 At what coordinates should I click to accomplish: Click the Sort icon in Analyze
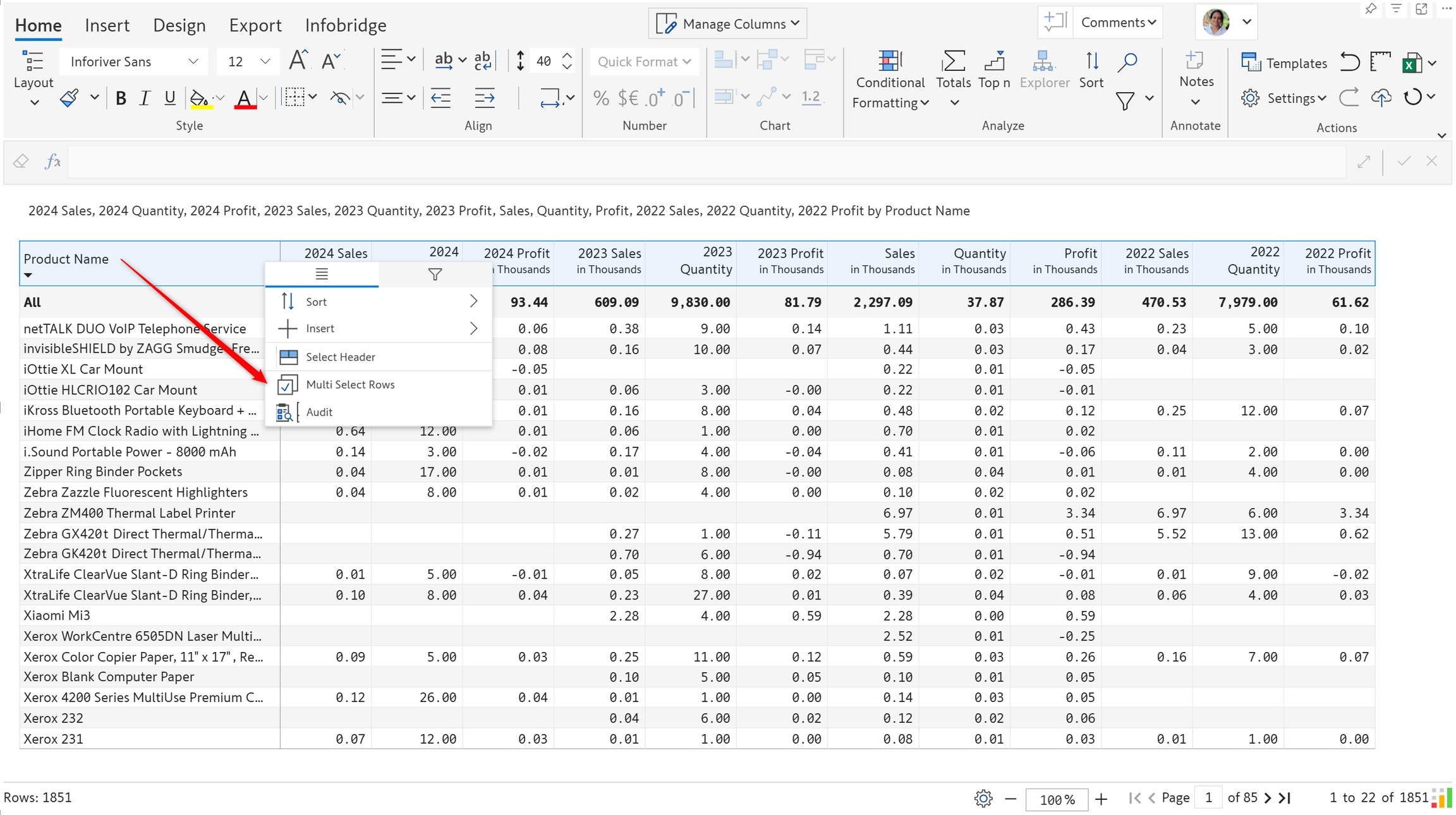1091,62
